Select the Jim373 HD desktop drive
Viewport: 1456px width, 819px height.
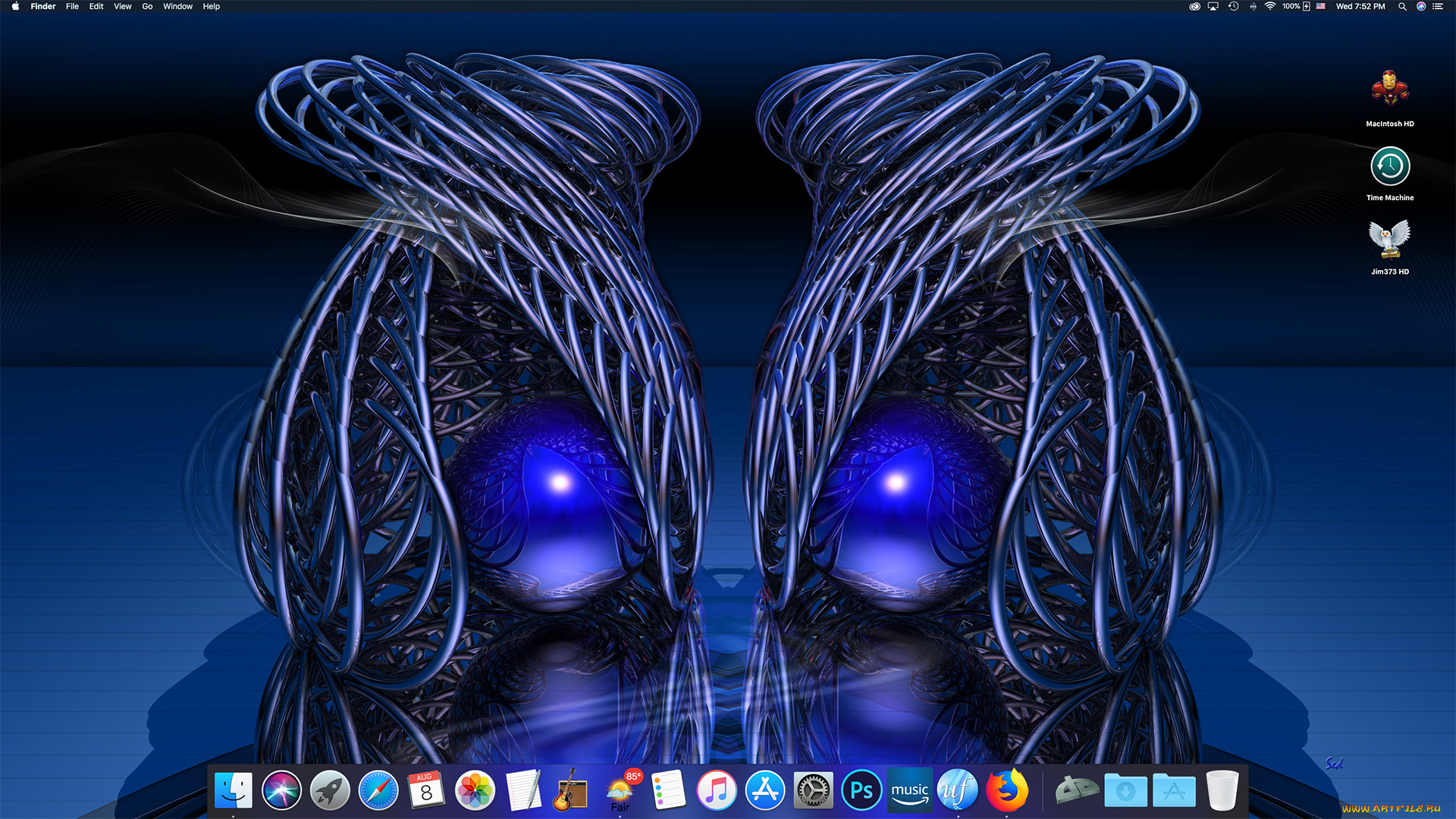(x=1389, y=241)
